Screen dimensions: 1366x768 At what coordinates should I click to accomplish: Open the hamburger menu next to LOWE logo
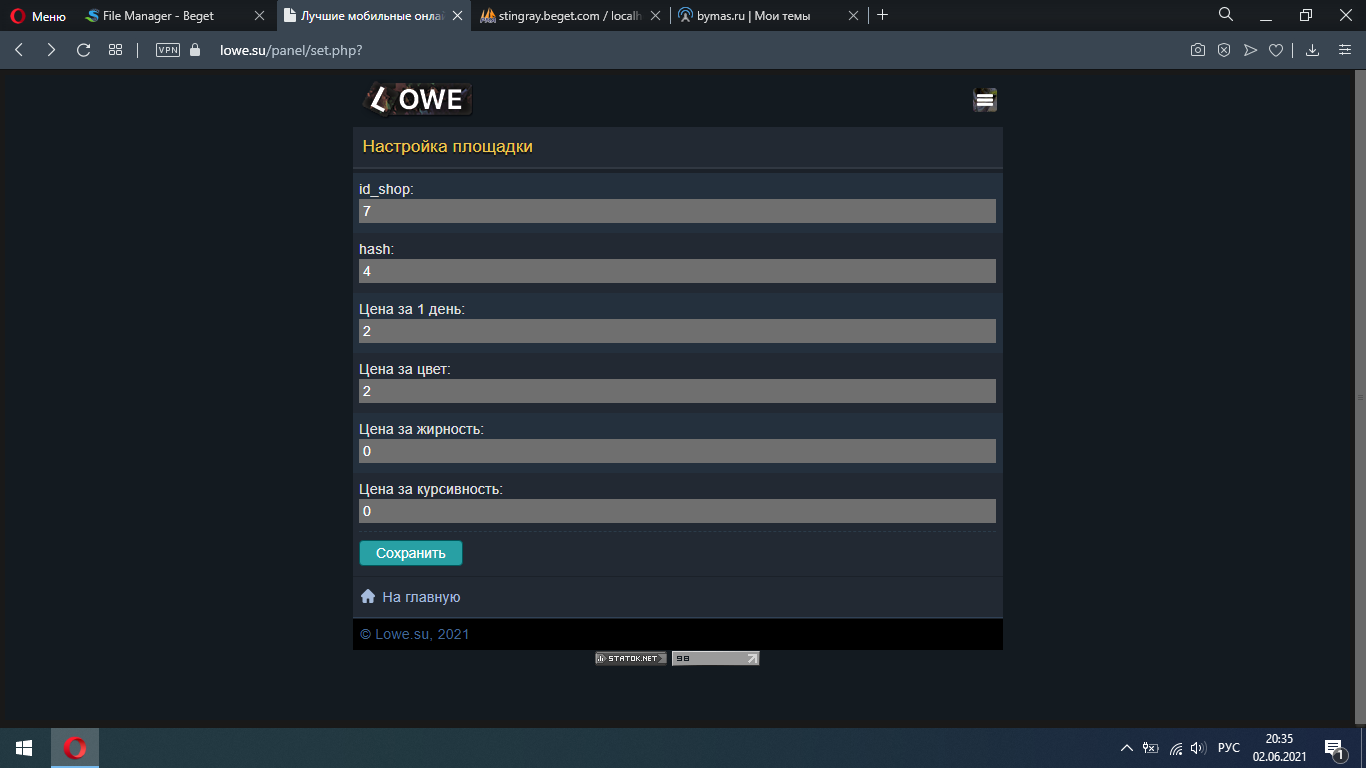pyautogui.click(x=985, y=99)
